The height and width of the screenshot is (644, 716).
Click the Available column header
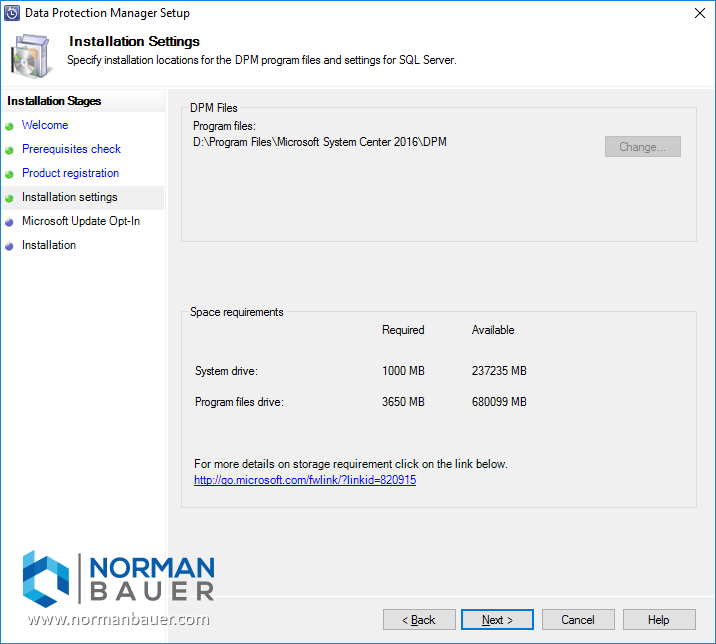(x=493, y=330)
